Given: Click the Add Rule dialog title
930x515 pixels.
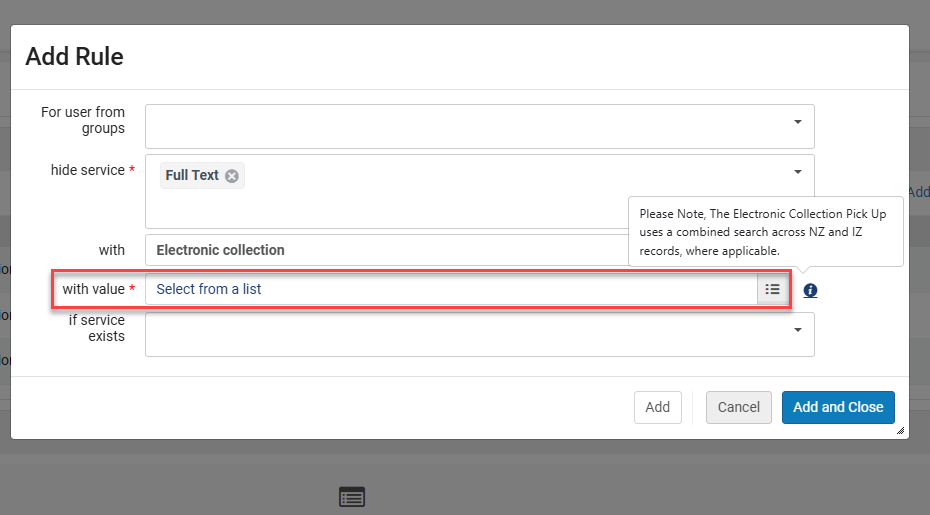Looking at the screenshot, I should tap(75, 56).
